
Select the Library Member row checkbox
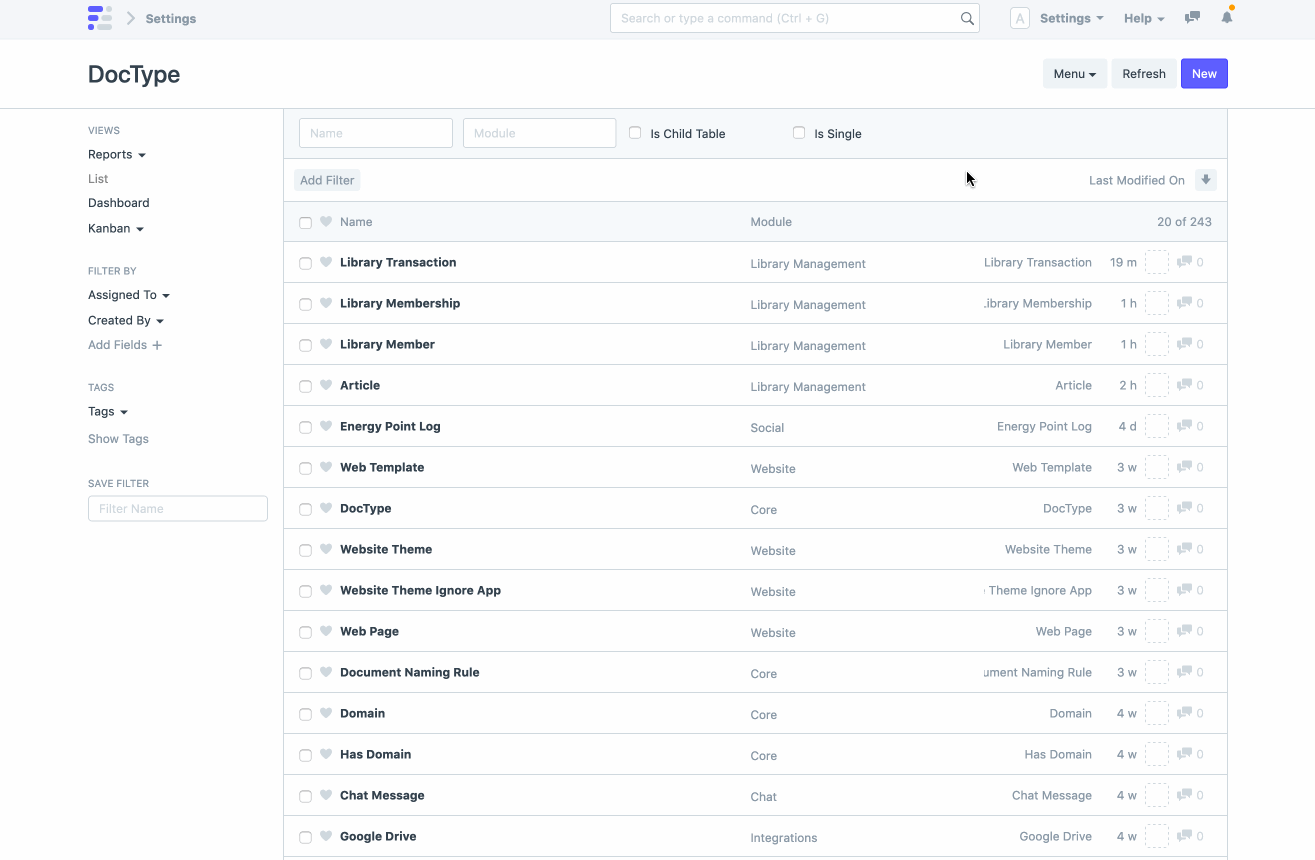pos(305,344)
